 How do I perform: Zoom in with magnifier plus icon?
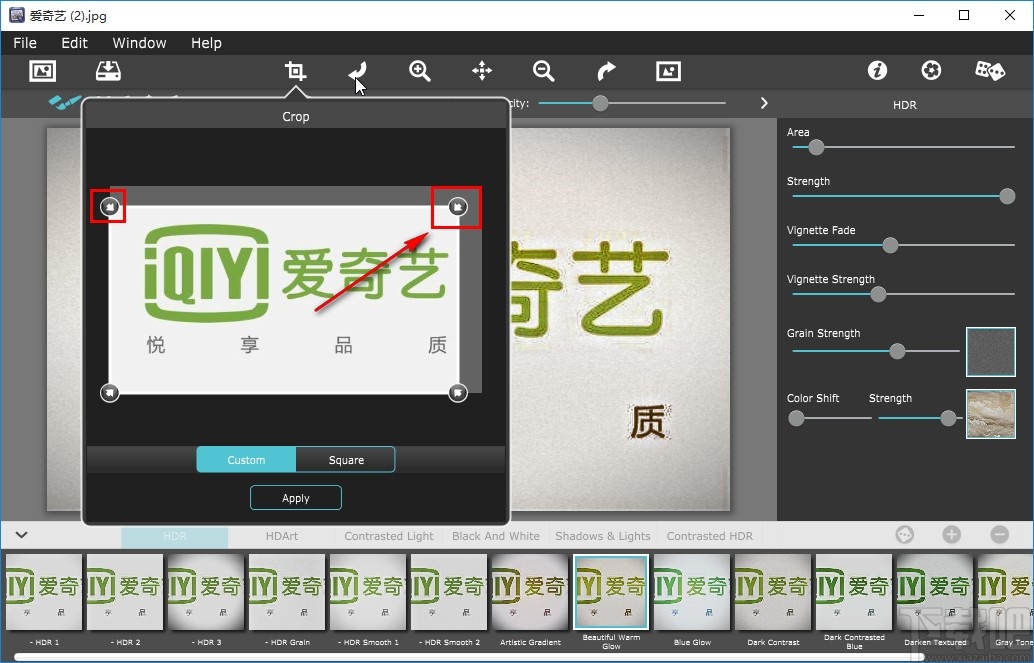click(x=419, y=71)
